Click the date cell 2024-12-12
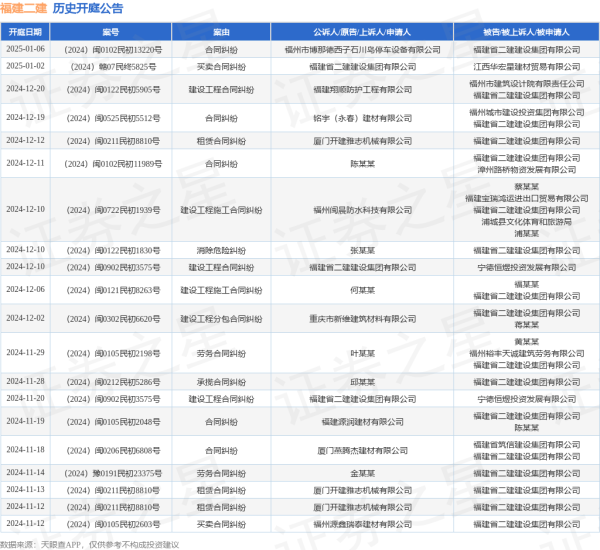 pos(25,140)
